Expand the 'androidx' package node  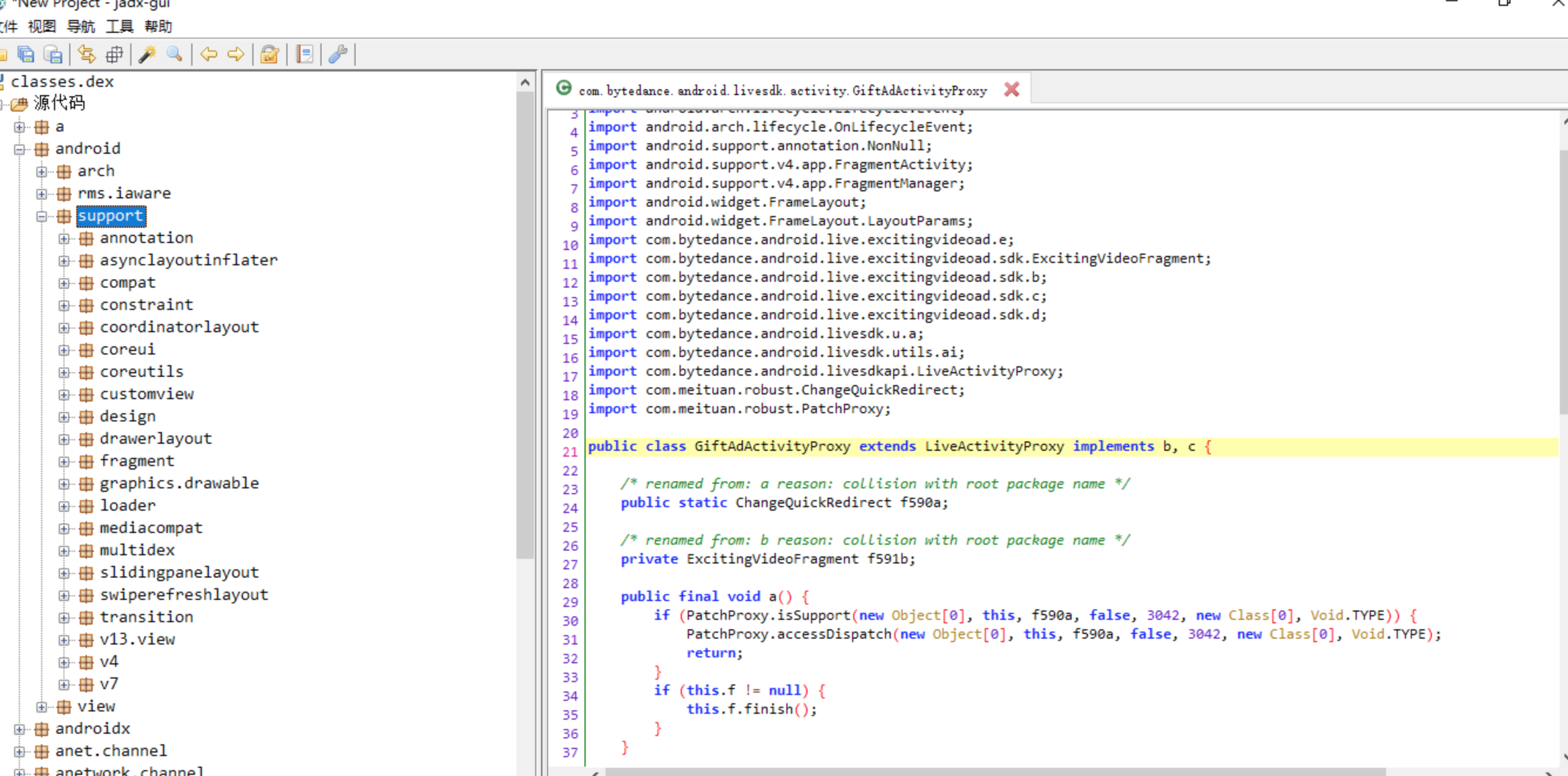click(19, 730)
